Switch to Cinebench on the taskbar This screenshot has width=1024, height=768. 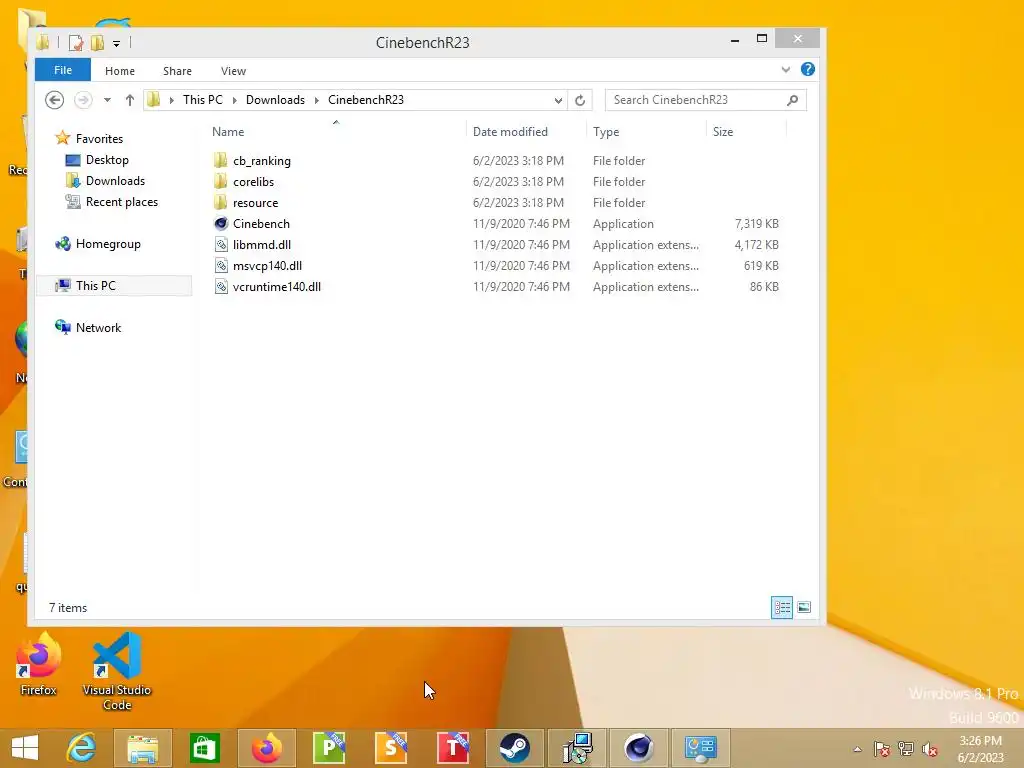tap(639, 748)
